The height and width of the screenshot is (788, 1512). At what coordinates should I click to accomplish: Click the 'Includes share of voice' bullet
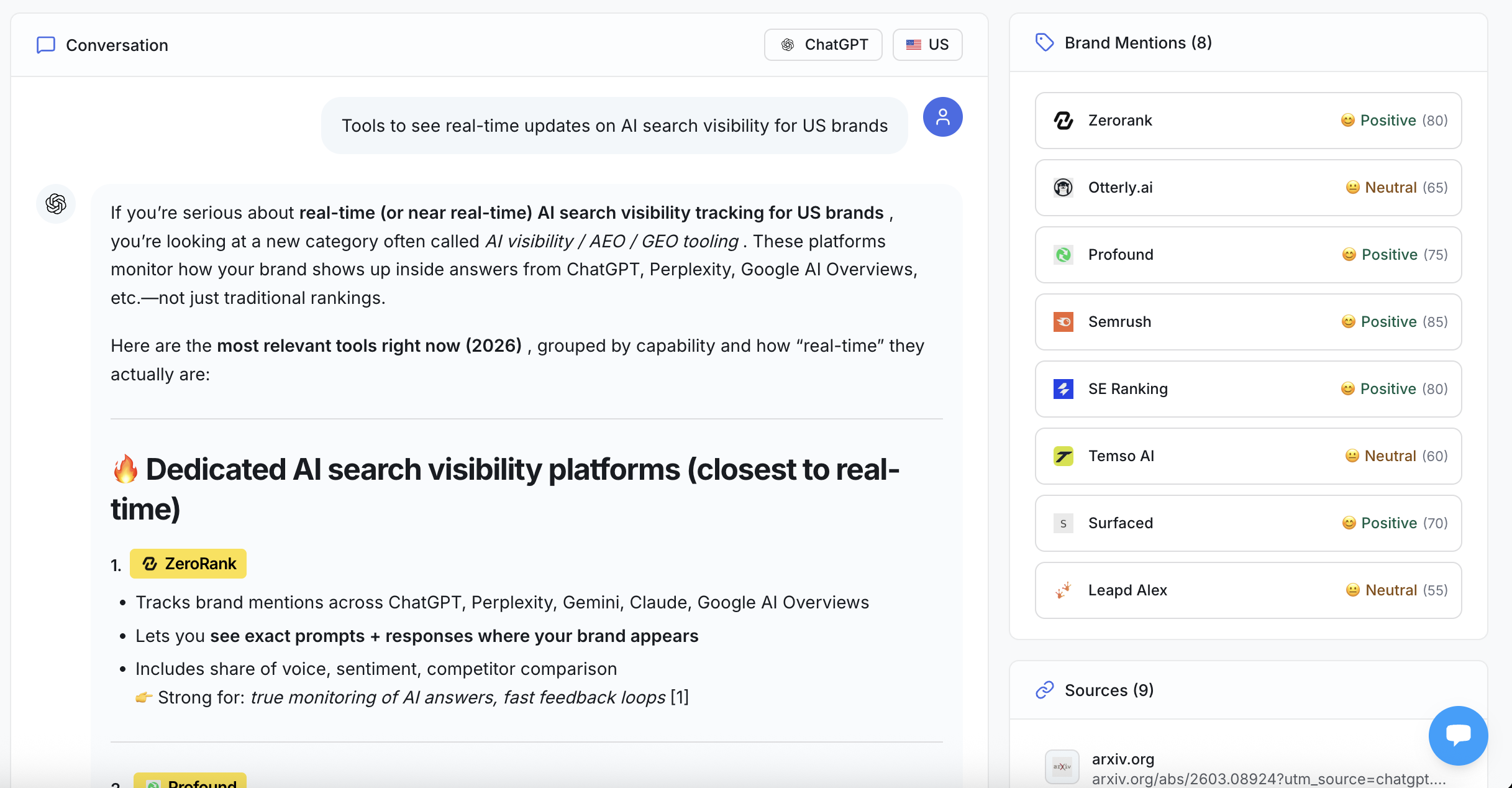pyautogui.click(x=376, y=669)
